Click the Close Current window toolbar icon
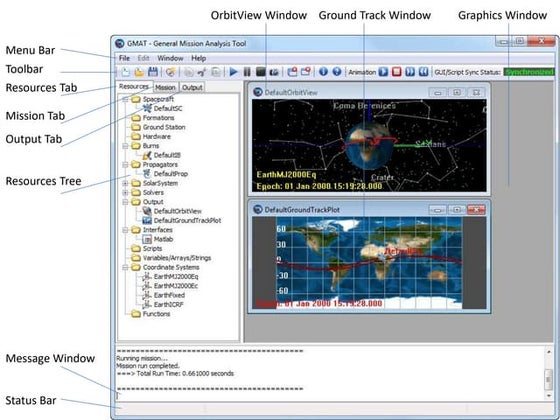This screenshot has width=560, height=420. click(x=306, y=72)
